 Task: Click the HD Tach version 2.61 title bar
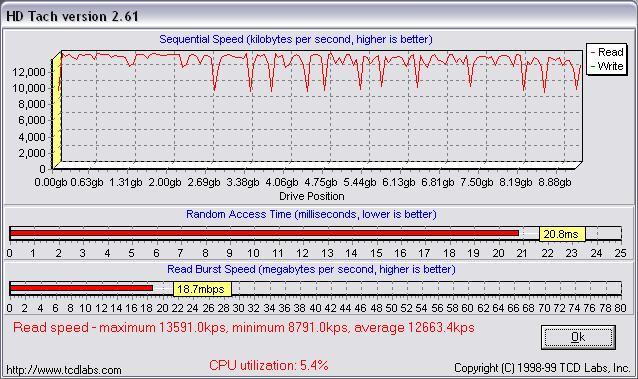(x=319, y=16)
